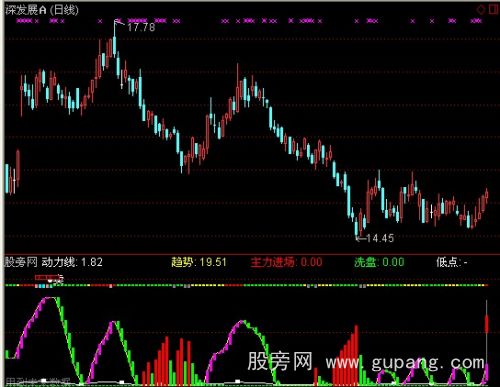Viewport: 500px width, 387px height.
Task: Select the 趋势: 19.51 indicator label
Action: pyautogui.click(x=199, y=262)
